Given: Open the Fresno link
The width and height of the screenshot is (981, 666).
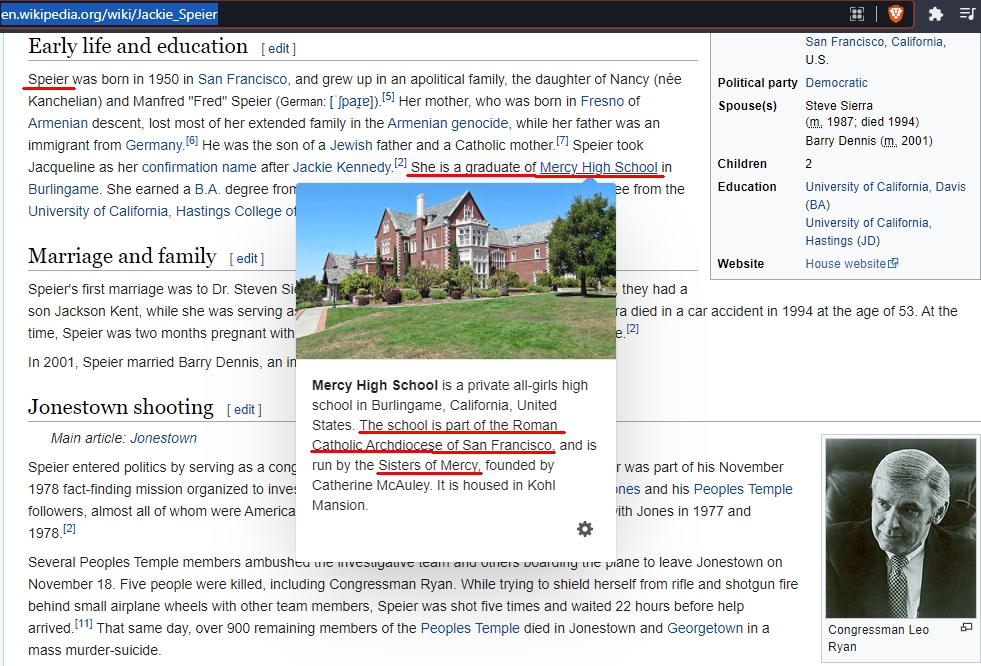Looking at the screenshot, I should 602,101.
